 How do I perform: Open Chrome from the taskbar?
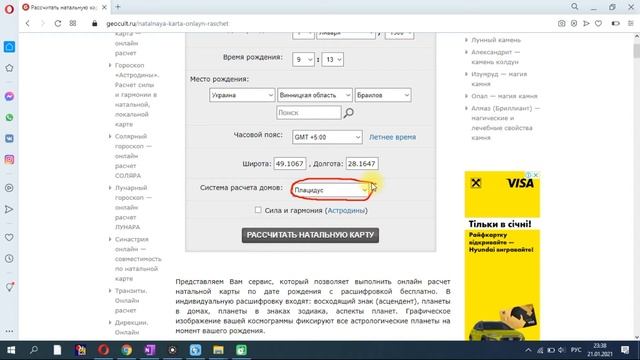coord(127,350)
